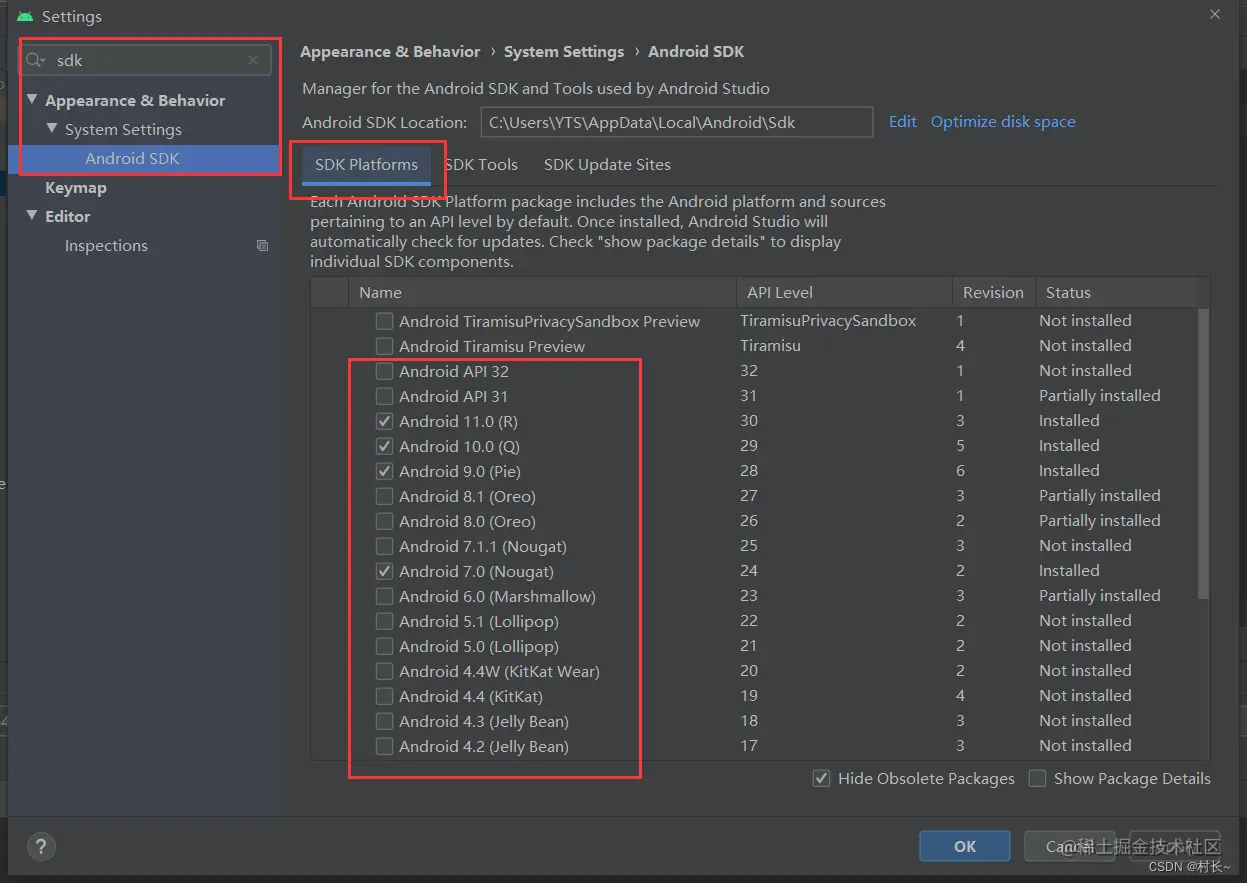The width and height of the screenshot is (1247, 883).
Task: Switch to the SDK Platforms tab
Action: 366,165
